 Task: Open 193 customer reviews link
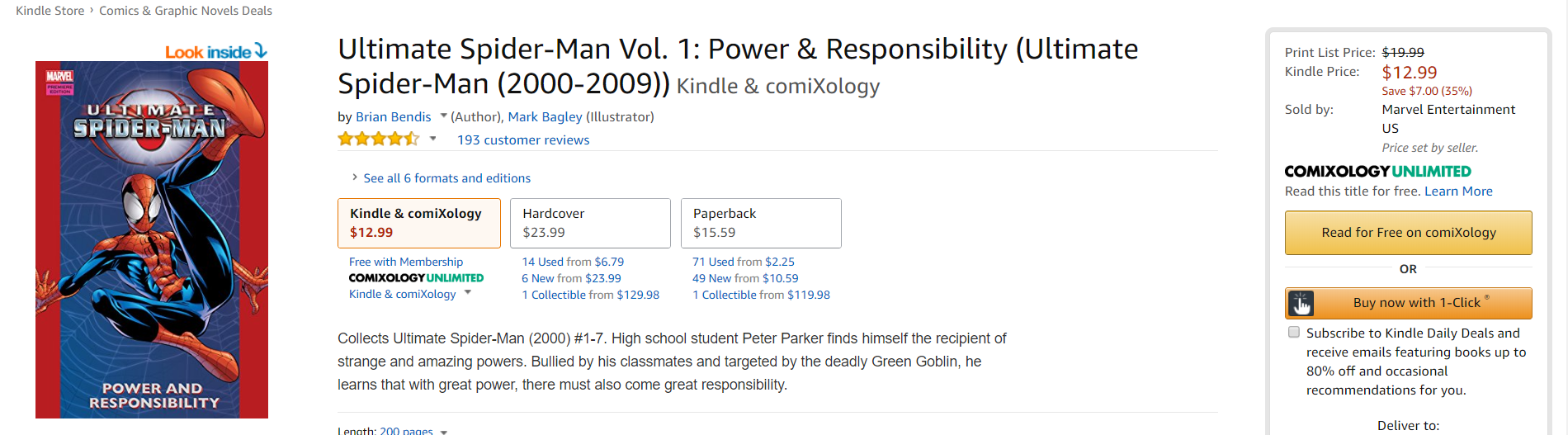[523, 139]
